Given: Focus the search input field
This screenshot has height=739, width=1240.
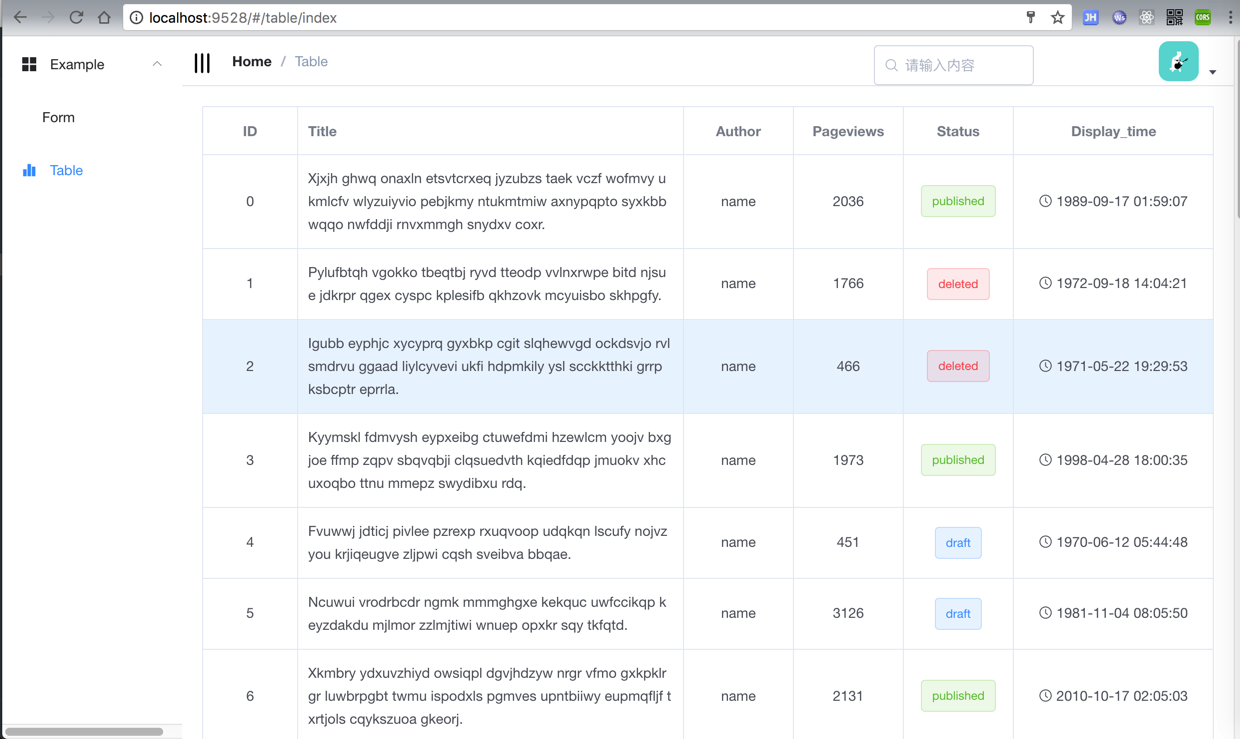Looking at the screenshot, I should pyautogui.click(x=962, y=65).
